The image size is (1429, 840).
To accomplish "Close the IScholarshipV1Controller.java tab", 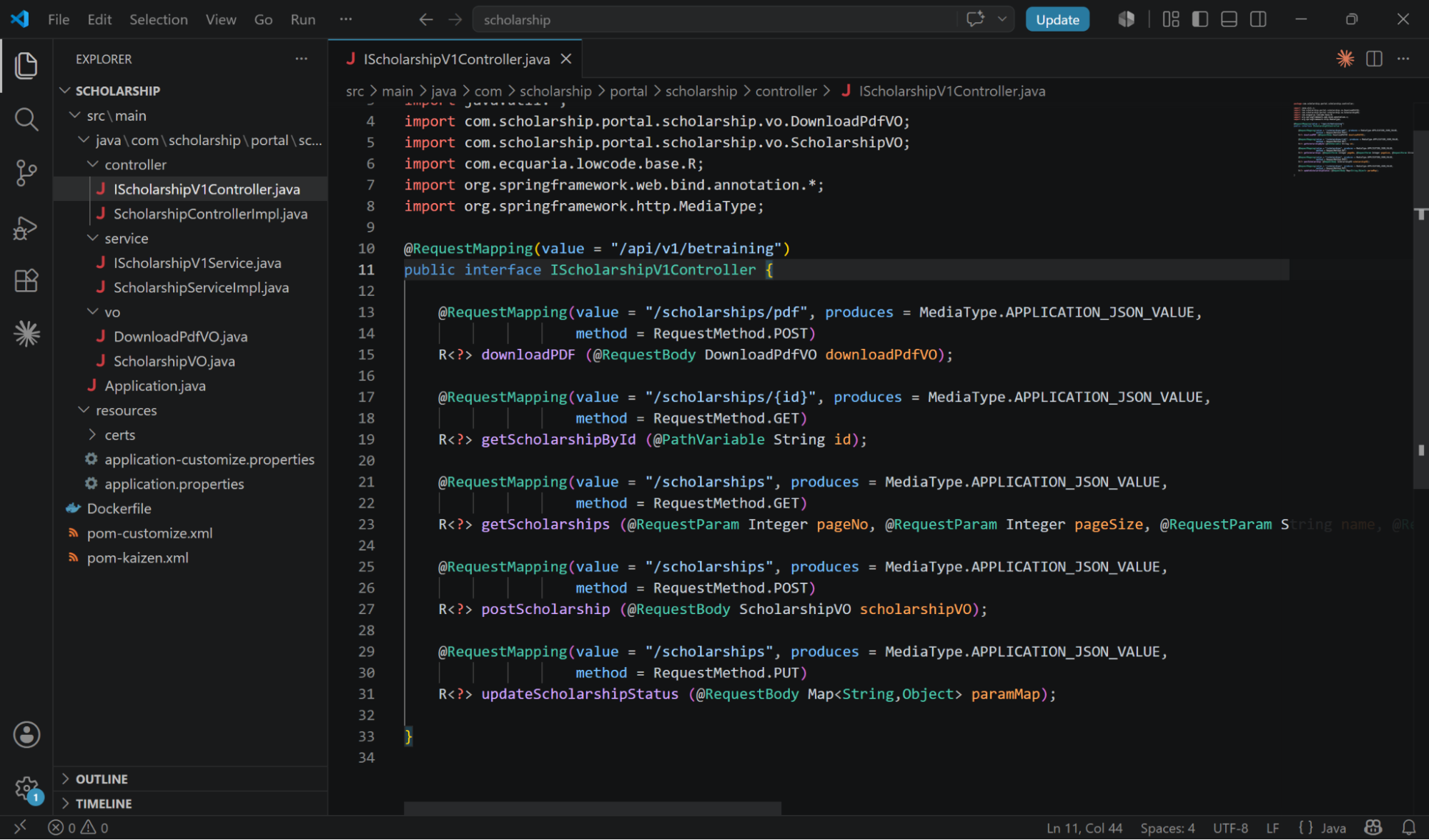I will (566, 59).
